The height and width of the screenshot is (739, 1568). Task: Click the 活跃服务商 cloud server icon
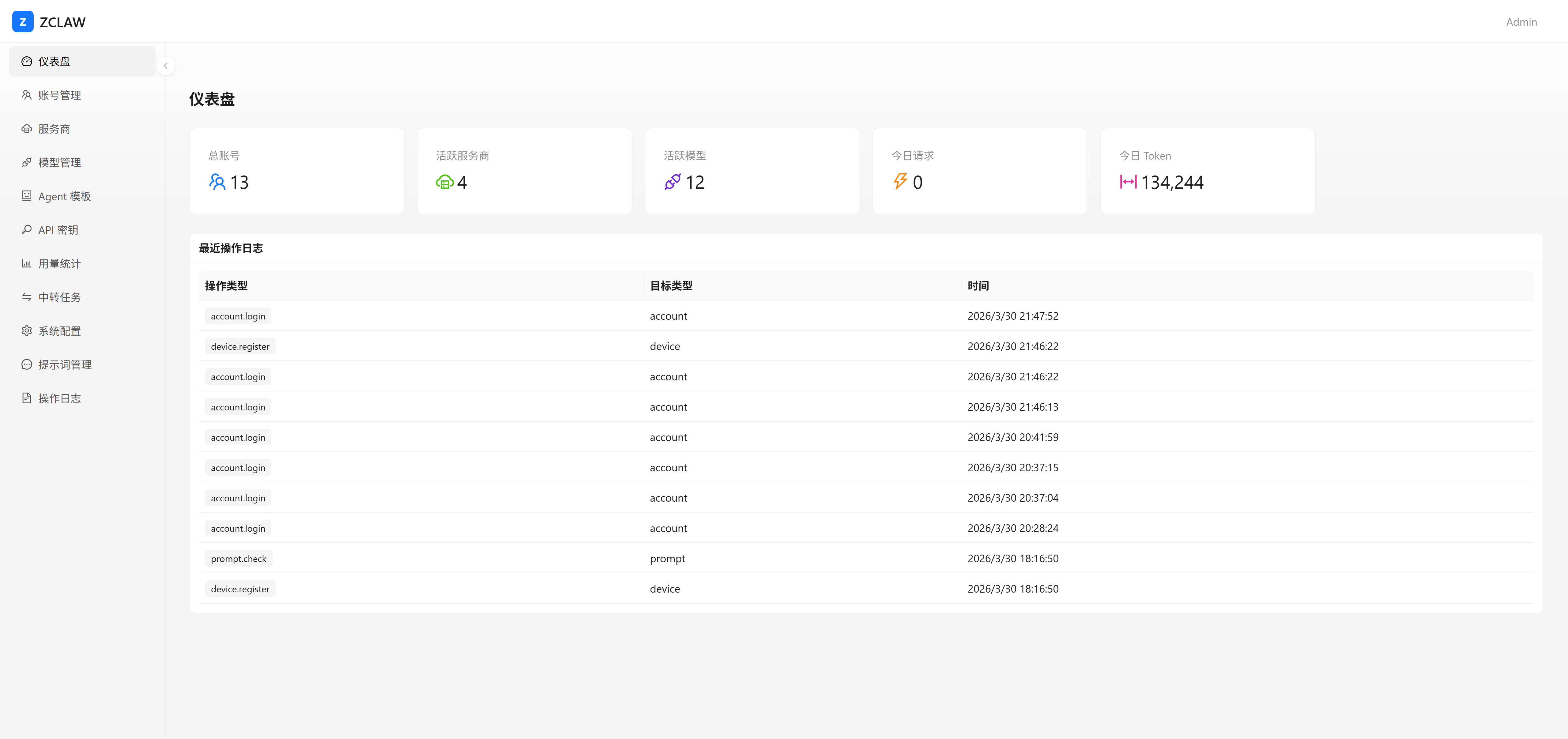tap(445, 182)
